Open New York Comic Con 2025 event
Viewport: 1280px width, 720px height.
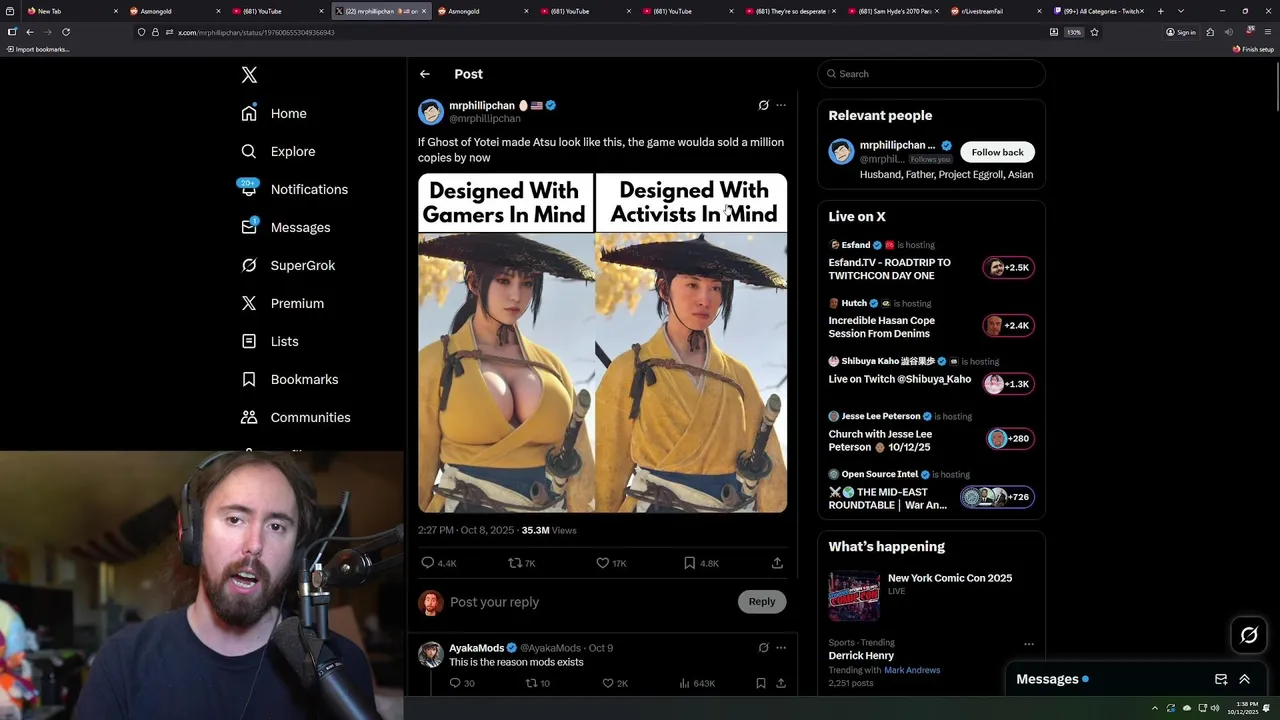coord(950,578)
